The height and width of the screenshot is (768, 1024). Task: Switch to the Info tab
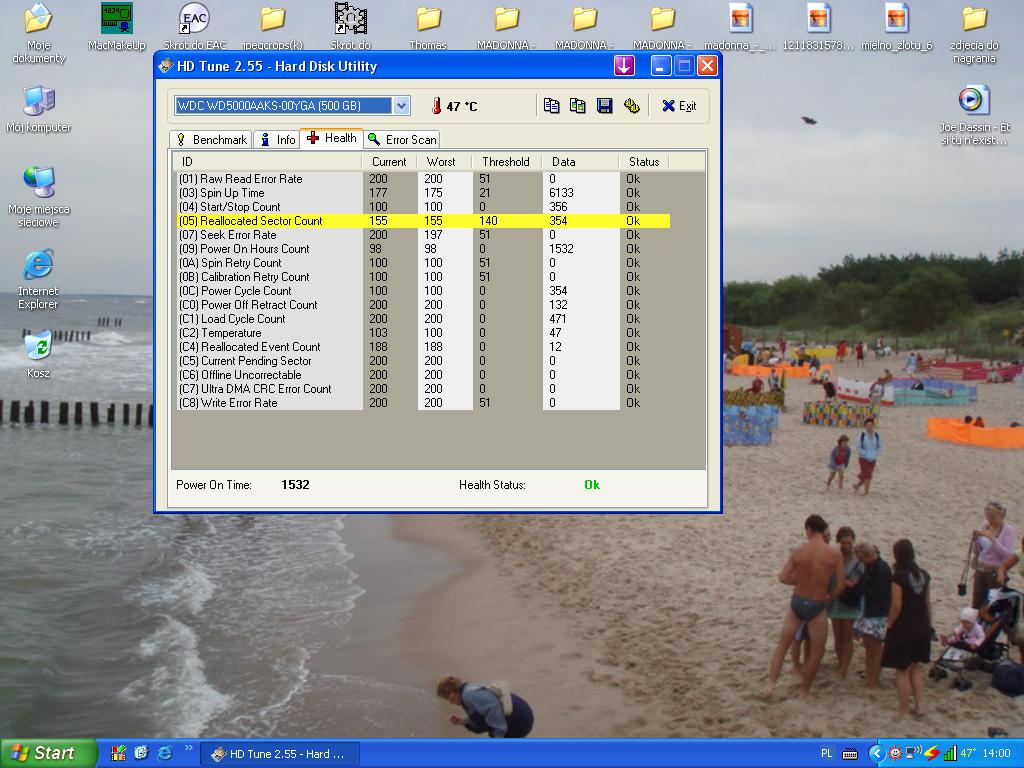[x=277, y=140]
